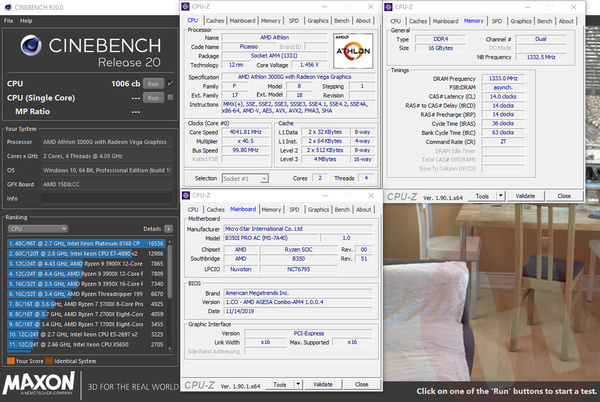Select the CPU tab in the Memory window
Image resolution: width=600 pixels, height=402 pixels.
(396, 21)
